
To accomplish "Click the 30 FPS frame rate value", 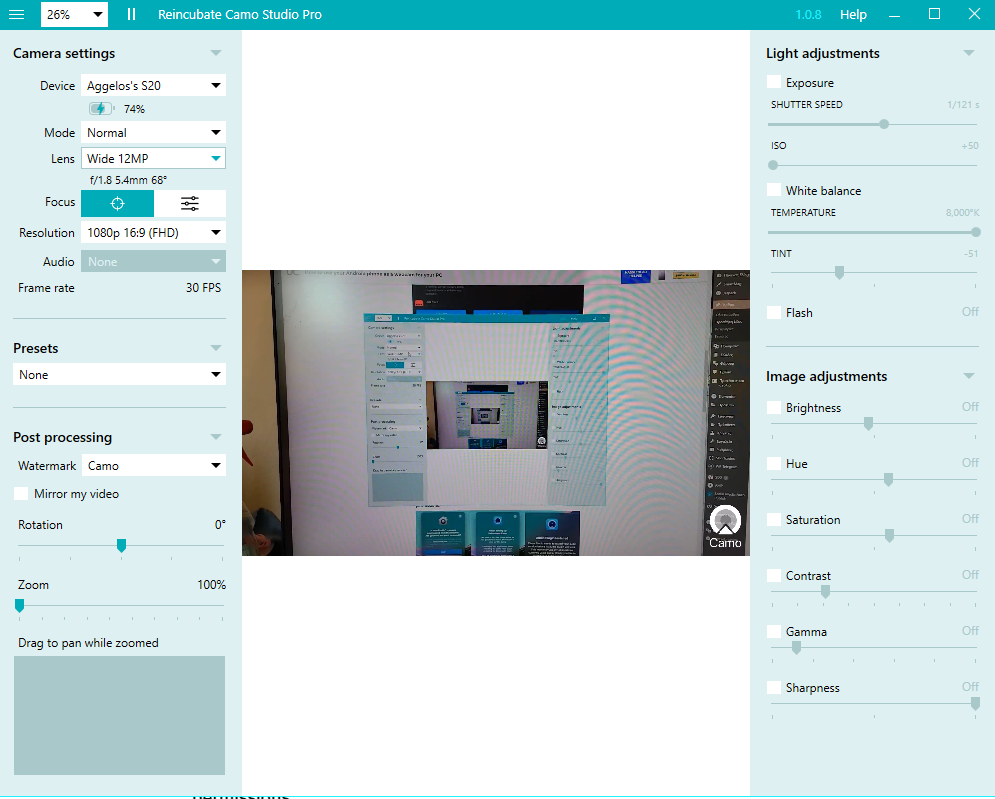I will click(x=203, y=287).
